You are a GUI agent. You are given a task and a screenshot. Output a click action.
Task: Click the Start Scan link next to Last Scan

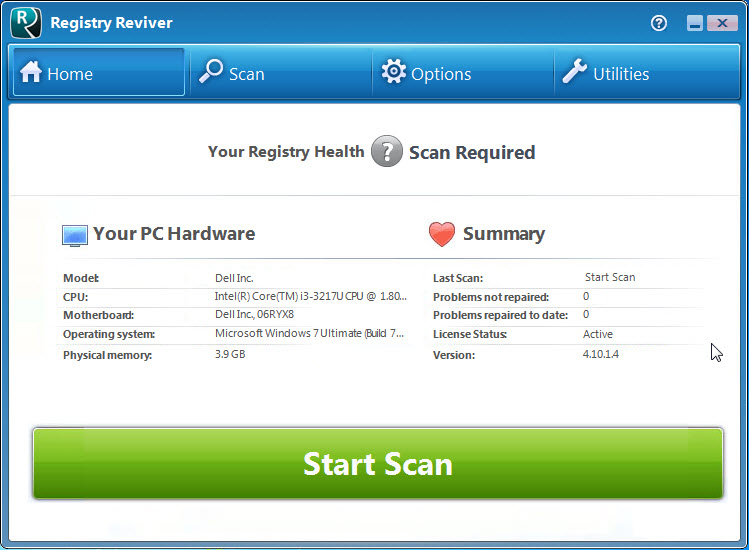click(x=610, y=277)
